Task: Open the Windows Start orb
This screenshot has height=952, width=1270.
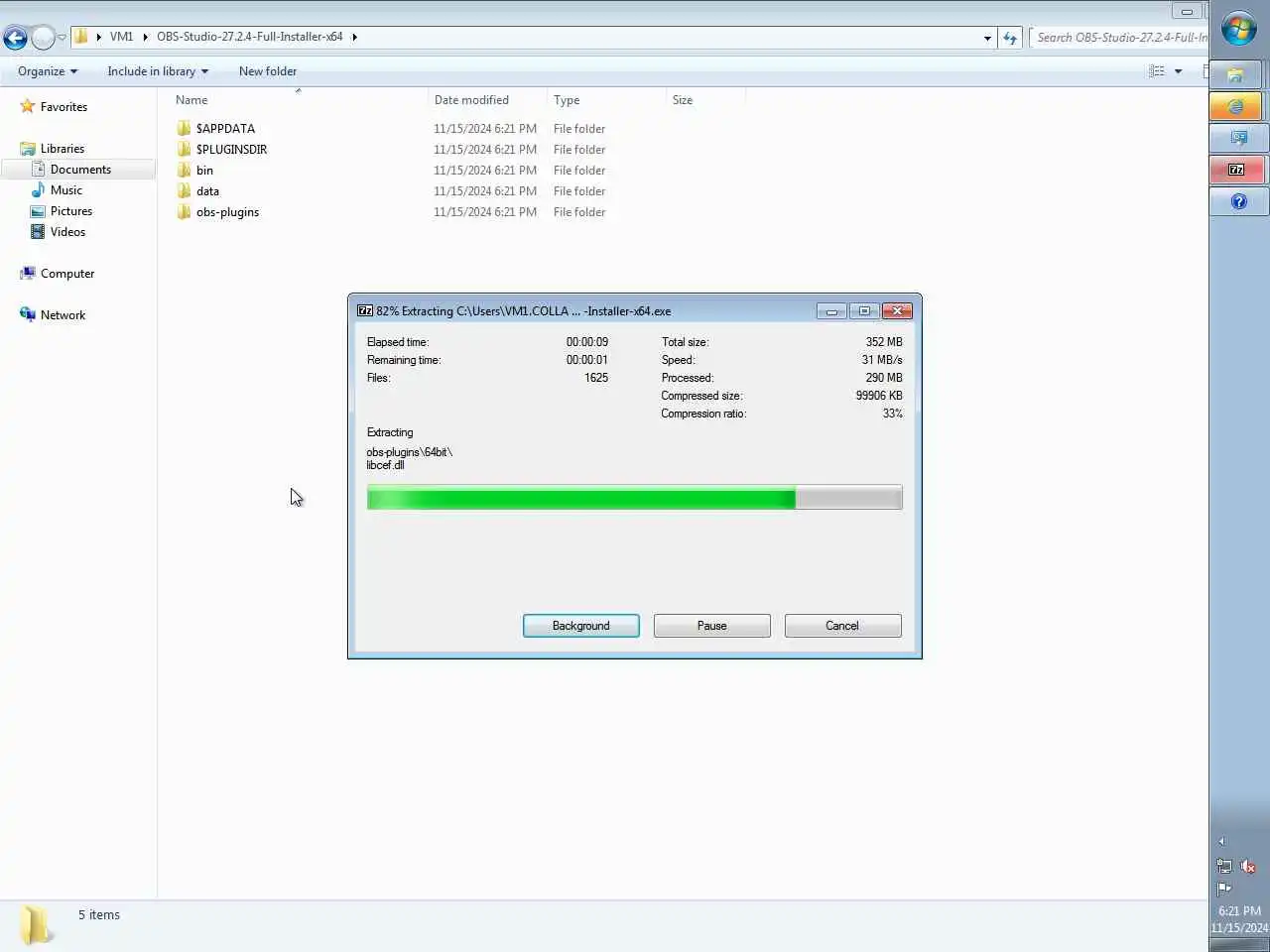Action: coord(1238,29)
